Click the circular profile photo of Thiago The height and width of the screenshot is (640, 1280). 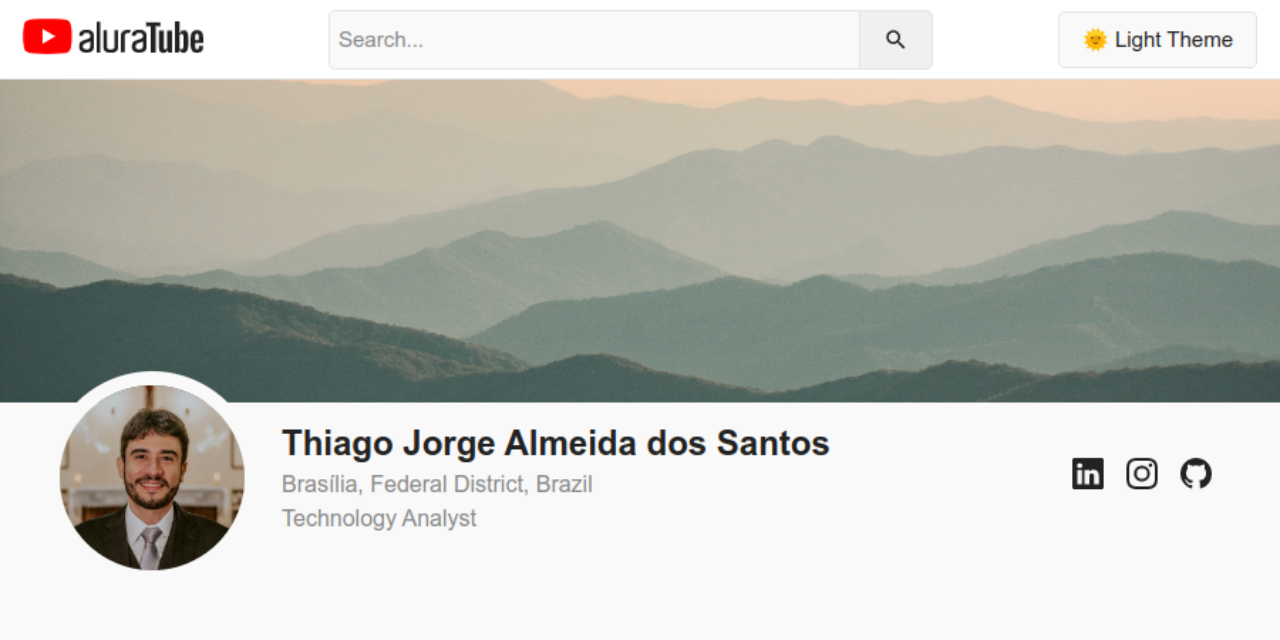152,478
